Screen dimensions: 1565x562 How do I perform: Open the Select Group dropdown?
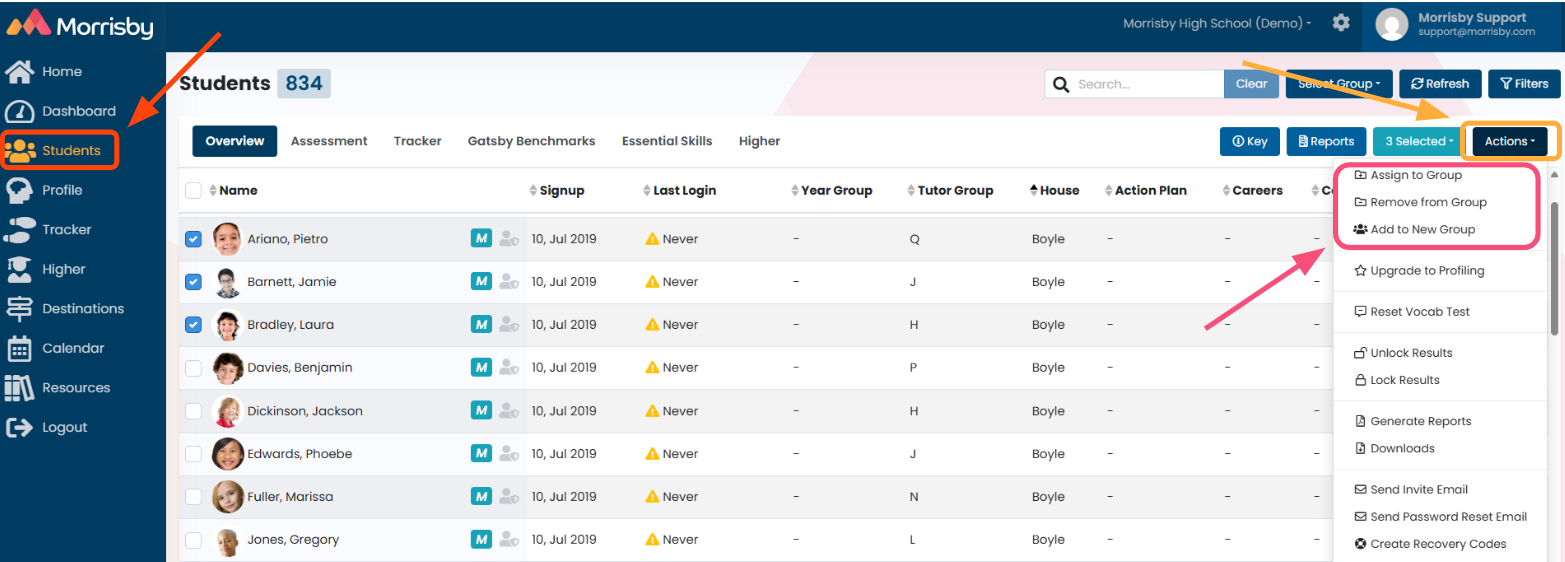click(x=1338, y=84)
